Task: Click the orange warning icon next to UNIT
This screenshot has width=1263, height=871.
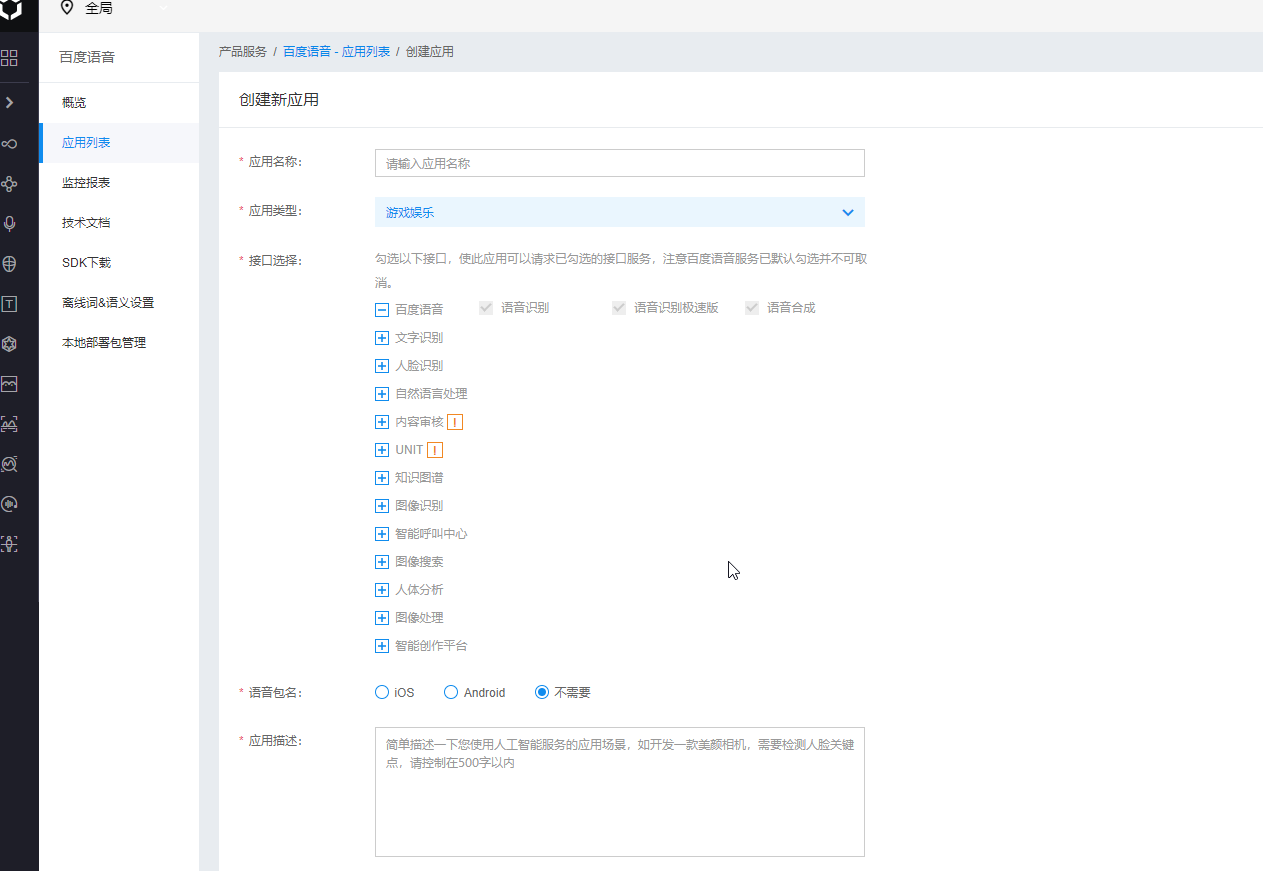Action: point(435,450)
